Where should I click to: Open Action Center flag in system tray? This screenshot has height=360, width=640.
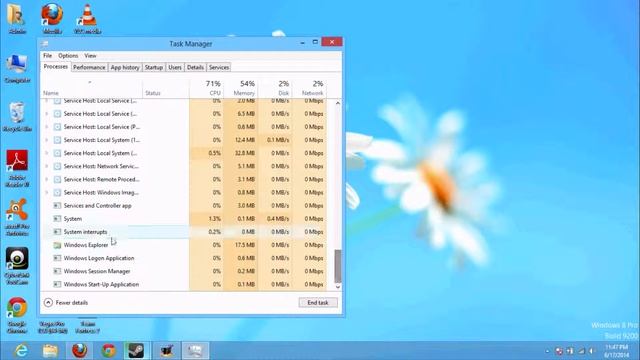pos(560,351)
